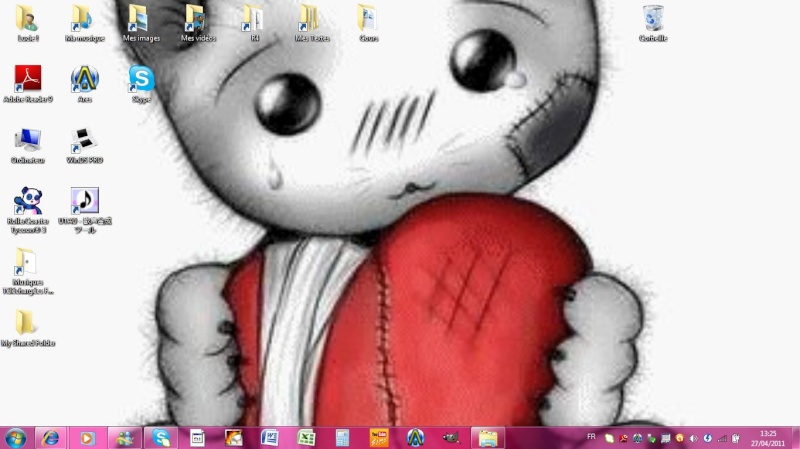Viewport: 800px width, 449px height.
Task: Open the Windows Start menu
Action: (15, 438)
